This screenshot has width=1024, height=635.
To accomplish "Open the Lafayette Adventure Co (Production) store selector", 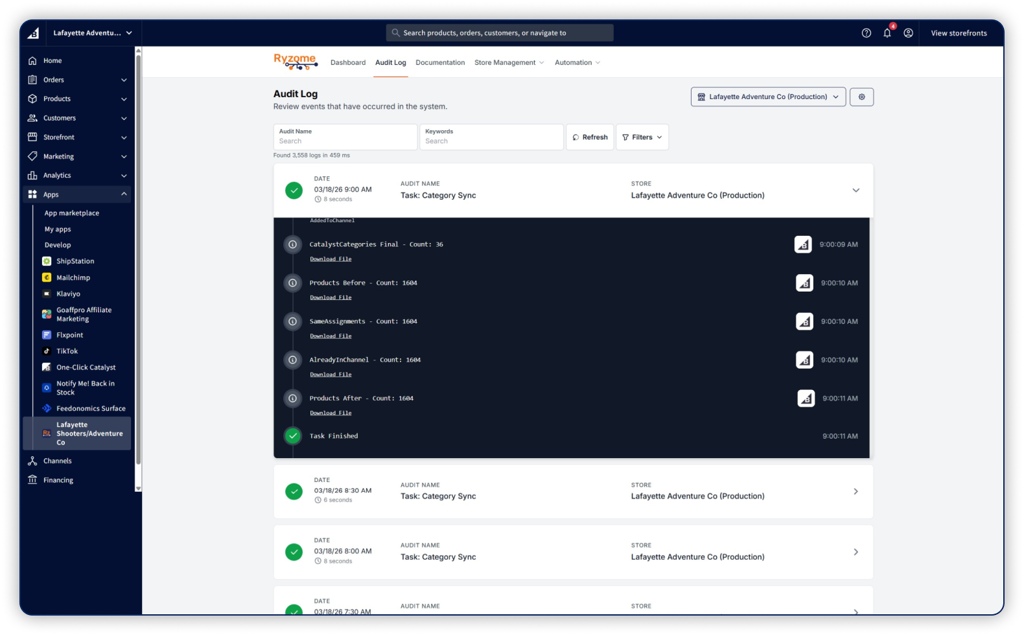I will pos(768,97).
